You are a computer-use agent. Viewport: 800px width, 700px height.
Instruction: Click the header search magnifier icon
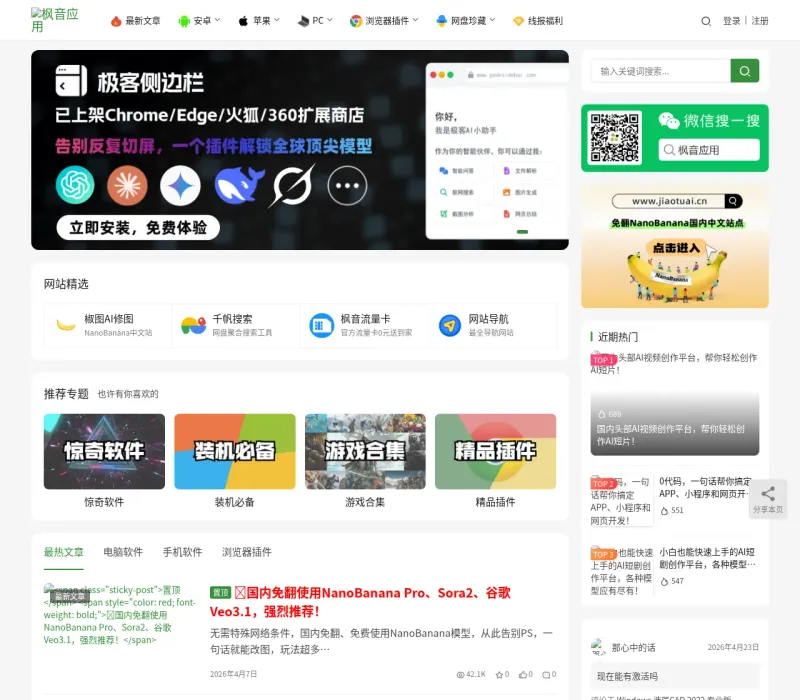click(x=706, y=21)
